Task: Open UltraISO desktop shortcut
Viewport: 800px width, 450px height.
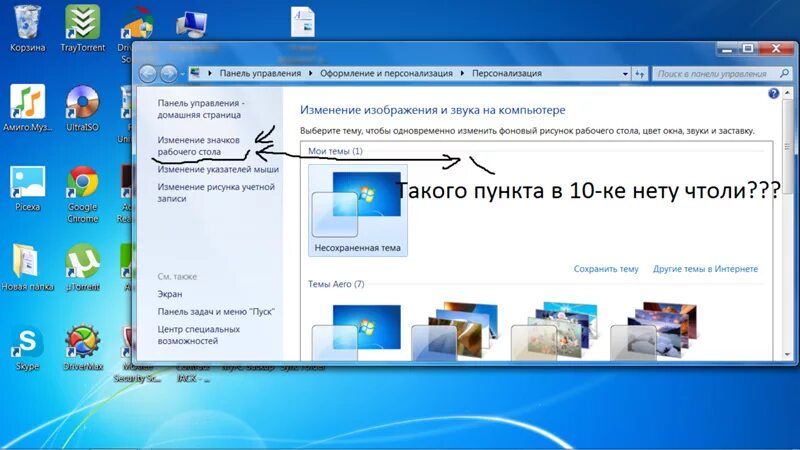Action: pos(82,108)
